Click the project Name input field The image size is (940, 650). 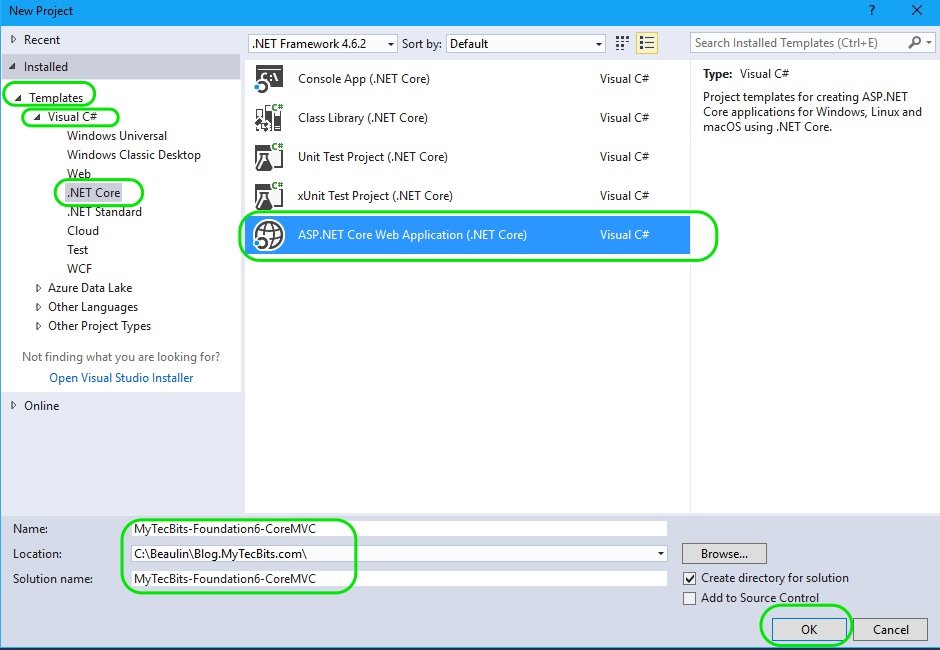398,529
